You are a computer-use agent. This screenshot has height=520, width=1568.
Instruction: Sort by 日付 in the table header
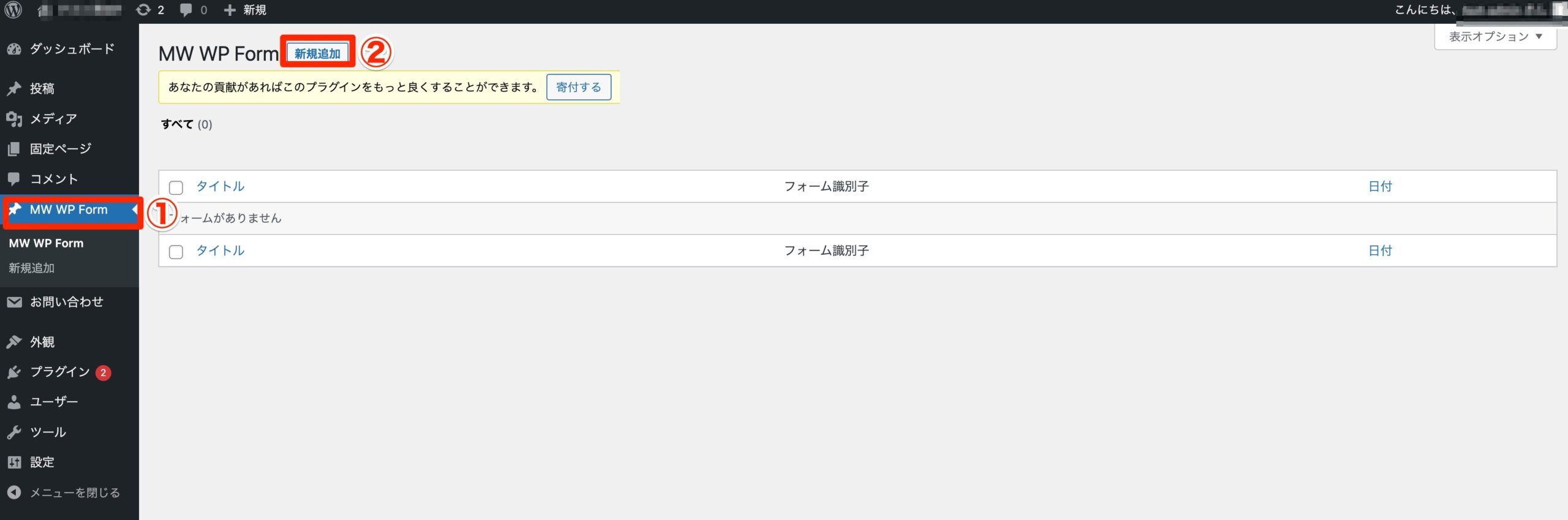[1380, 186]
